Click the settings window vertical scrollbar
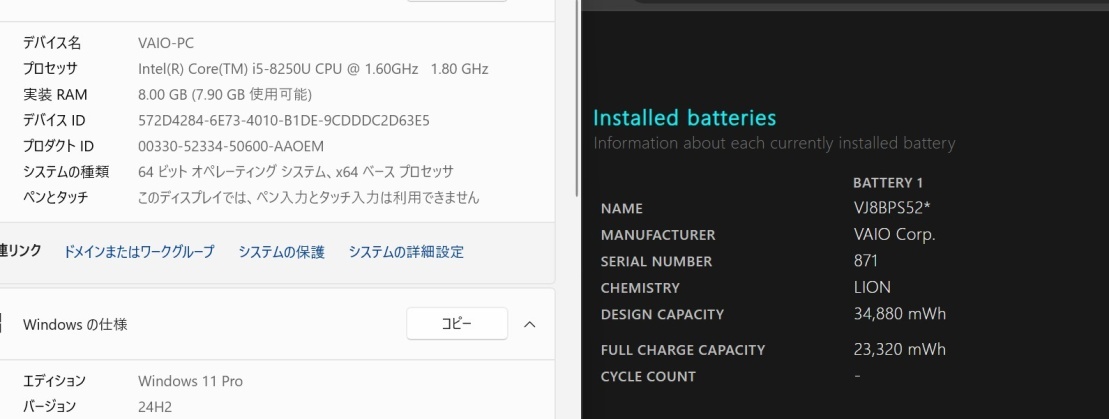 click(577, 99)
